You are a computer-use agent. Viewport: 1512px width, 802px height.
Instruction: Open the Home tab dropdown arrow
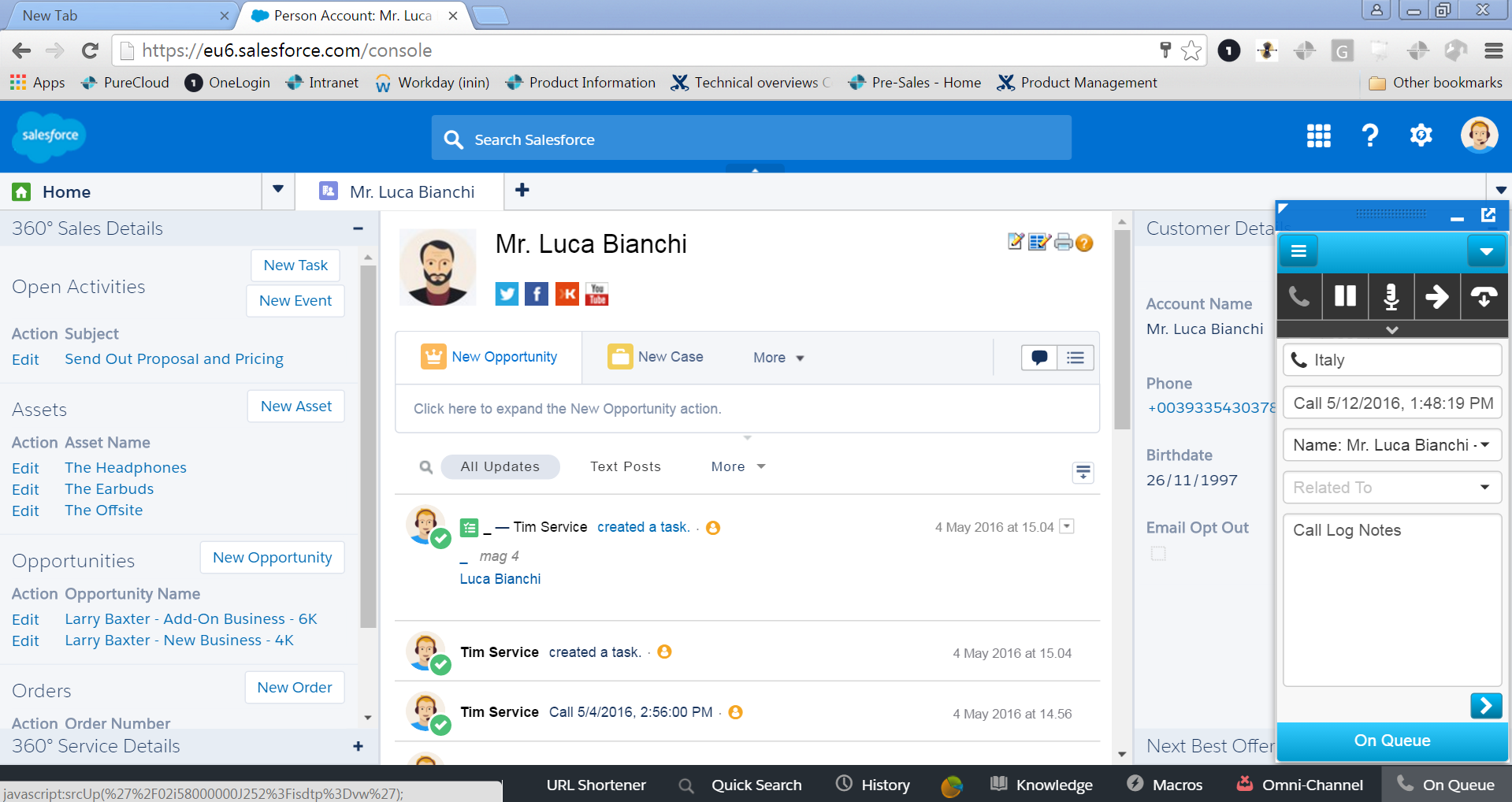(x=277, y=189)
